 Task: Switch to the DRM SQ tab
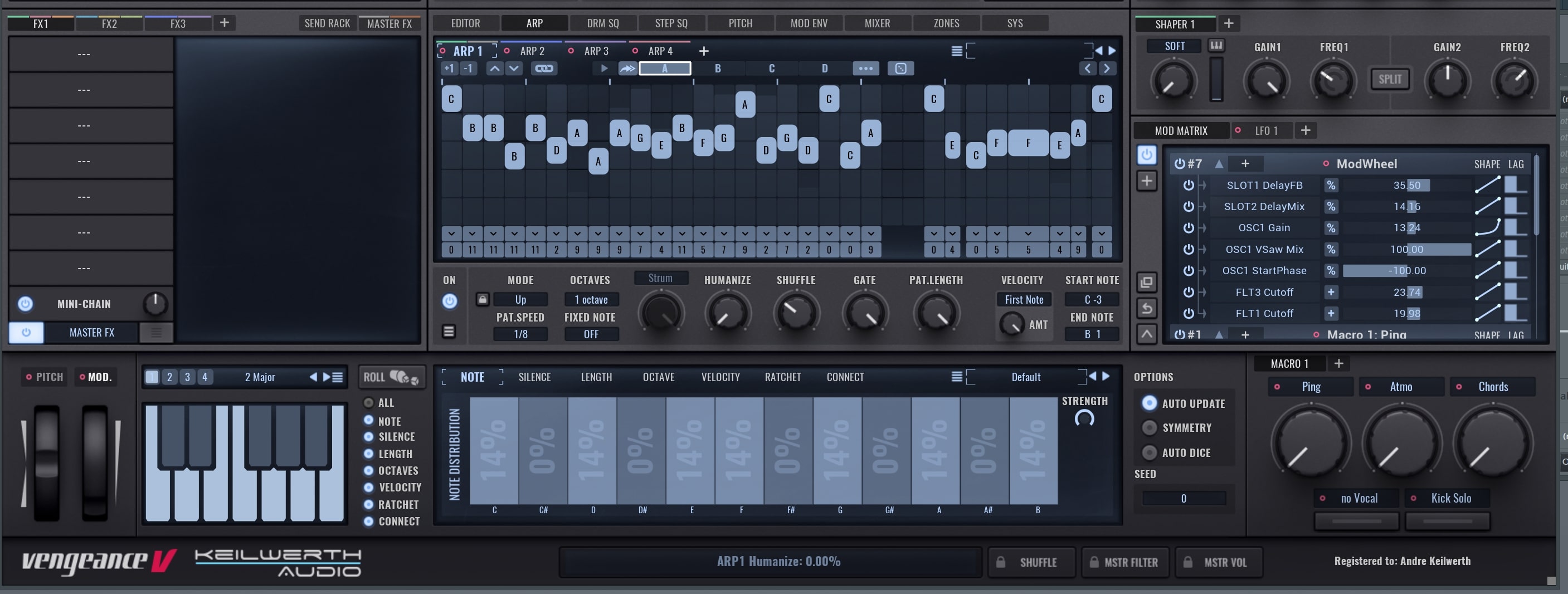point(602,23)
